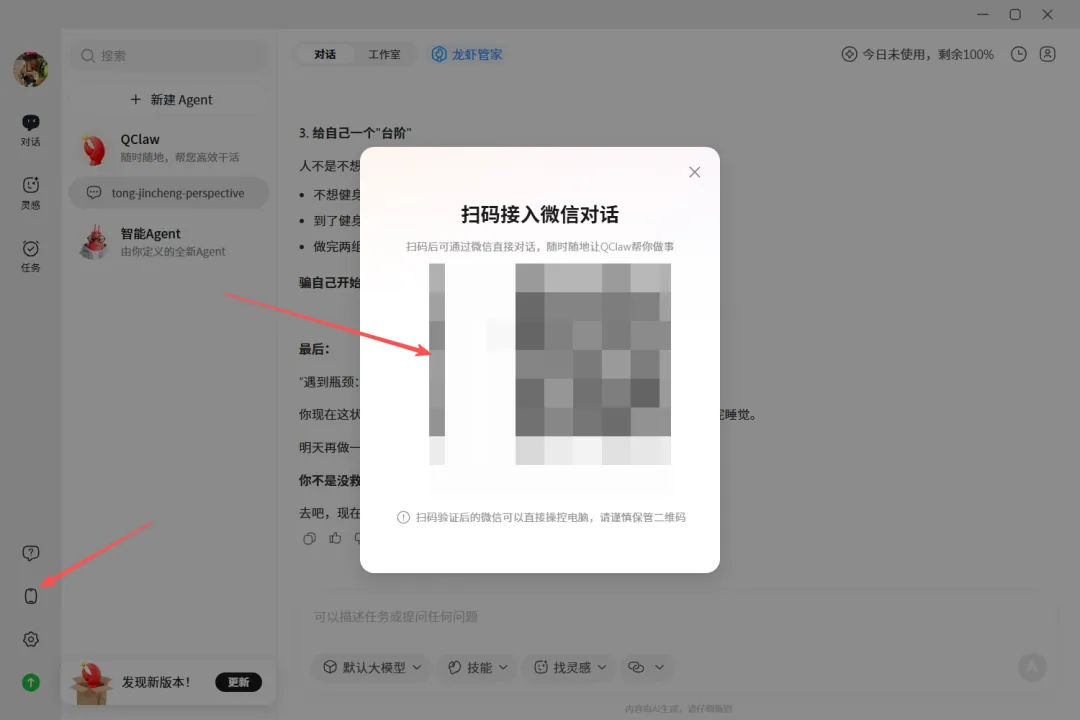Click the dialog warning info icon
This screenshot has height=720, width=1080.
[404, 517]
